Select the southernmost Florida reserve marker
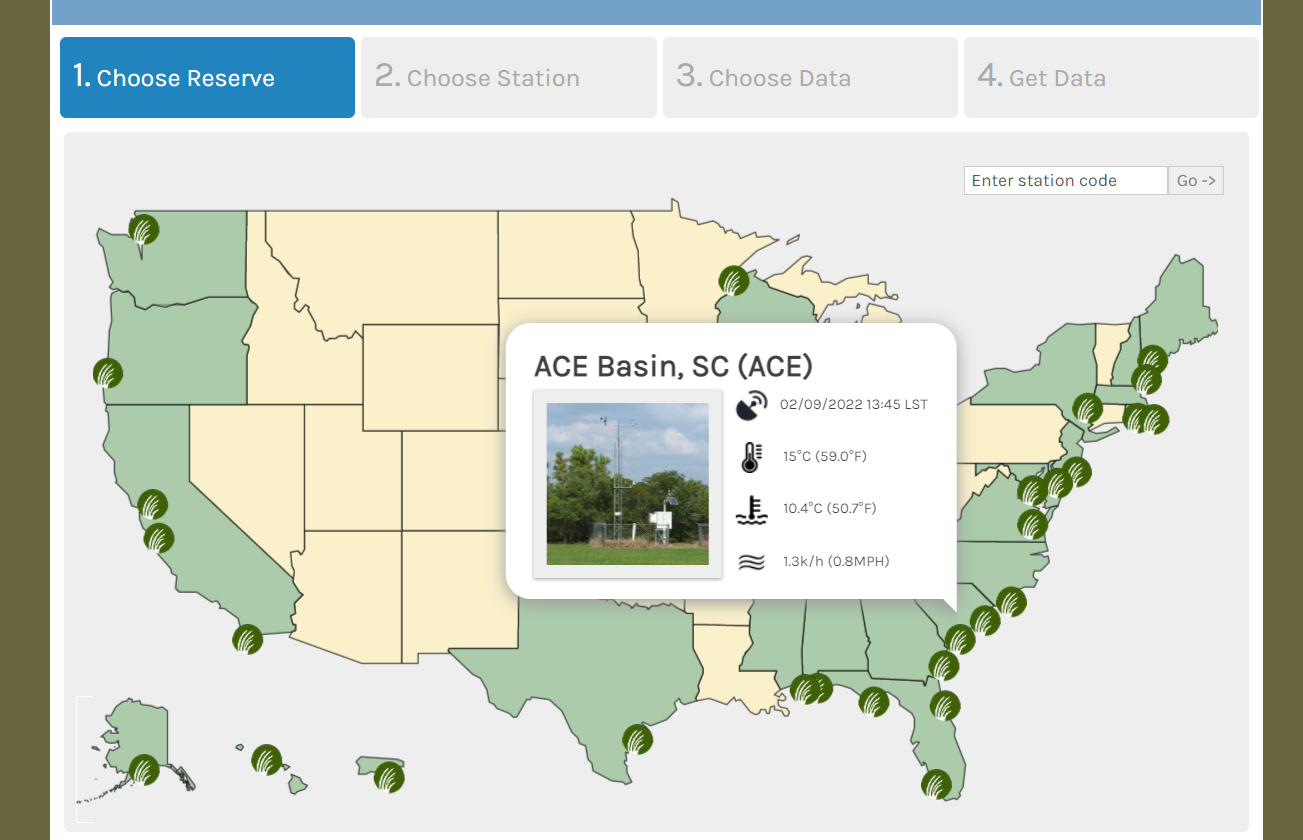Screen dimensions: 1303x840 (938, 786)
